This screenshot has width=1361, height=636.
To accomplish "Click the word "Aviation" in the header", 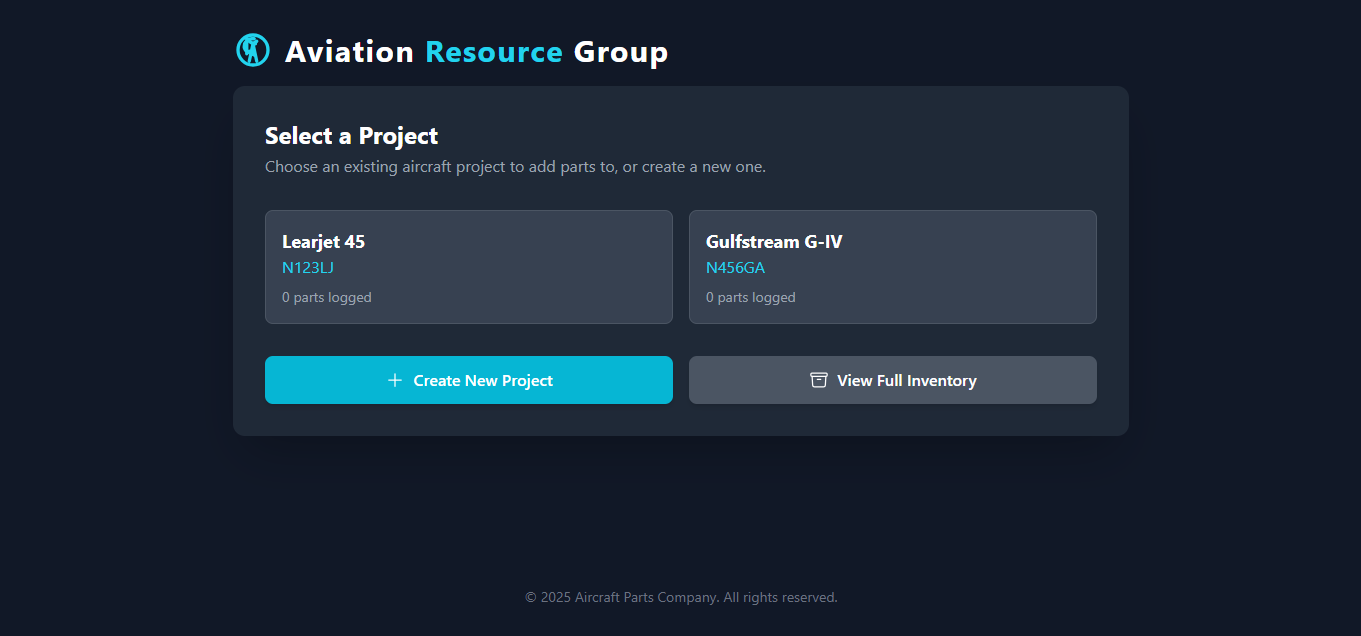I will click(x=349, y=52).
